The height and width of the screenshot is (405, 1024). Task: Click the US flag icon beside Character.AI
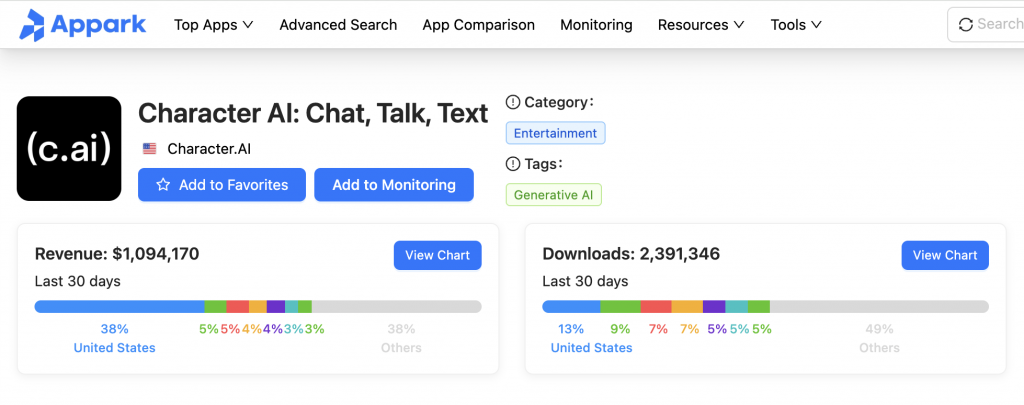click(x=150, y=149)
